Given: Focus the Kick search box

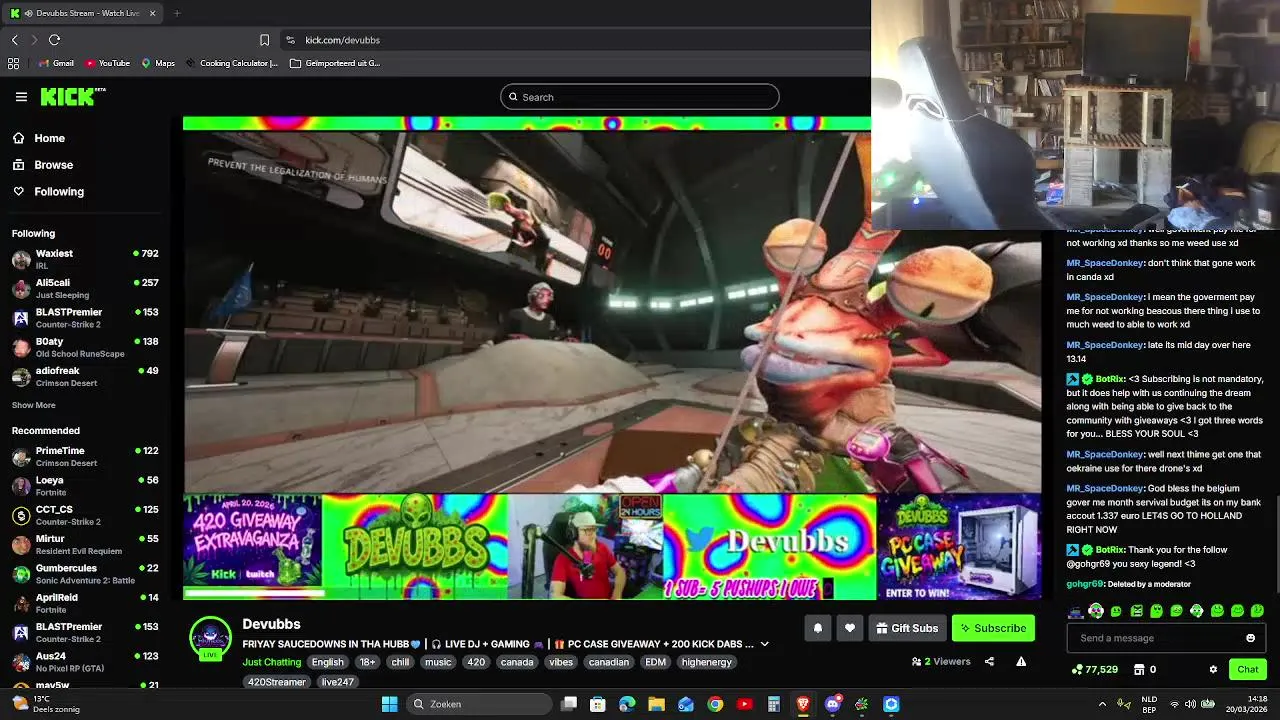Looking at the screenshot, I should click(x=640, y=97).
